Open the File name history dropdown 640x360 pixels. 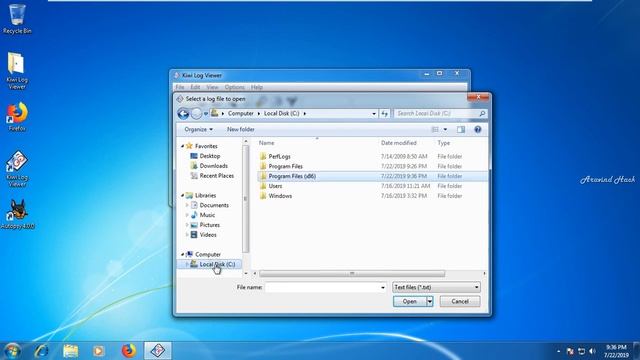tap(382, 287)
